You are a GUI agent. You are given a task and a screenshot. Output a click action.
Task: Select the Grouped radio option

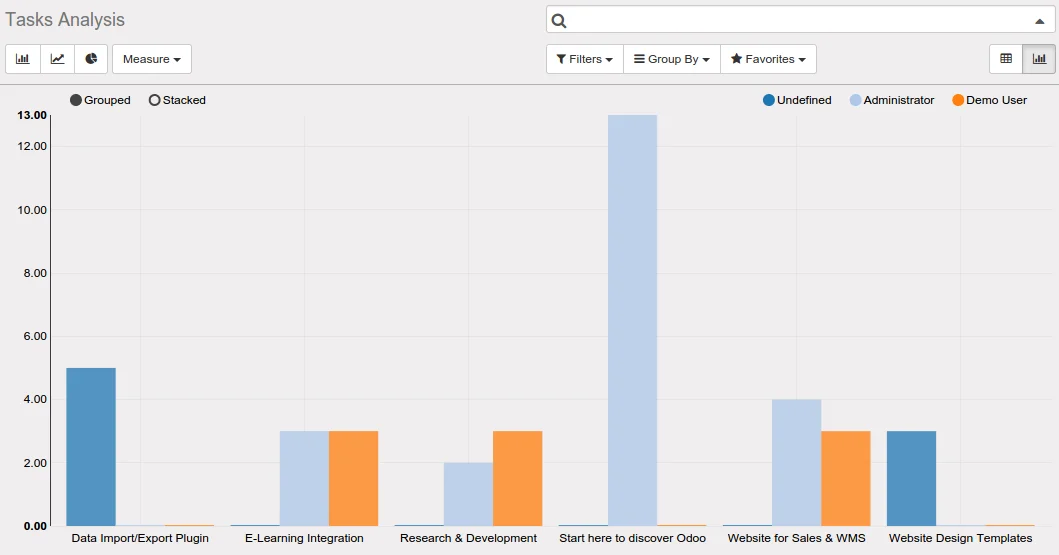tap(101, 100)
